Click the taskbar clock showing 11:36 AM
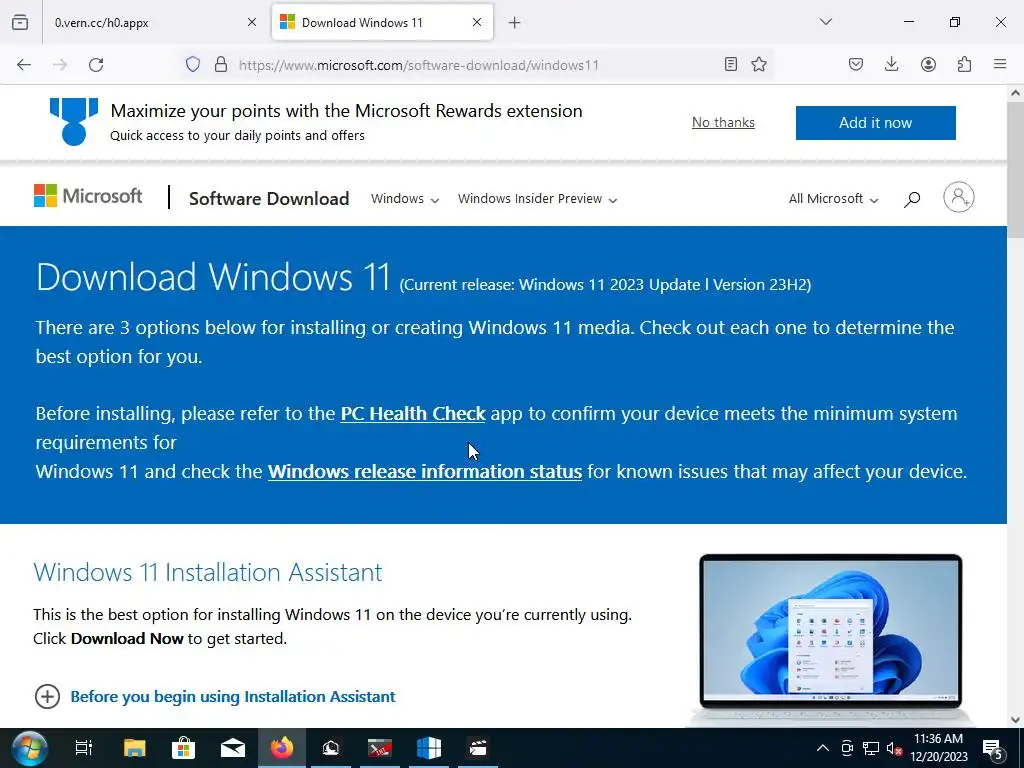 938,748
